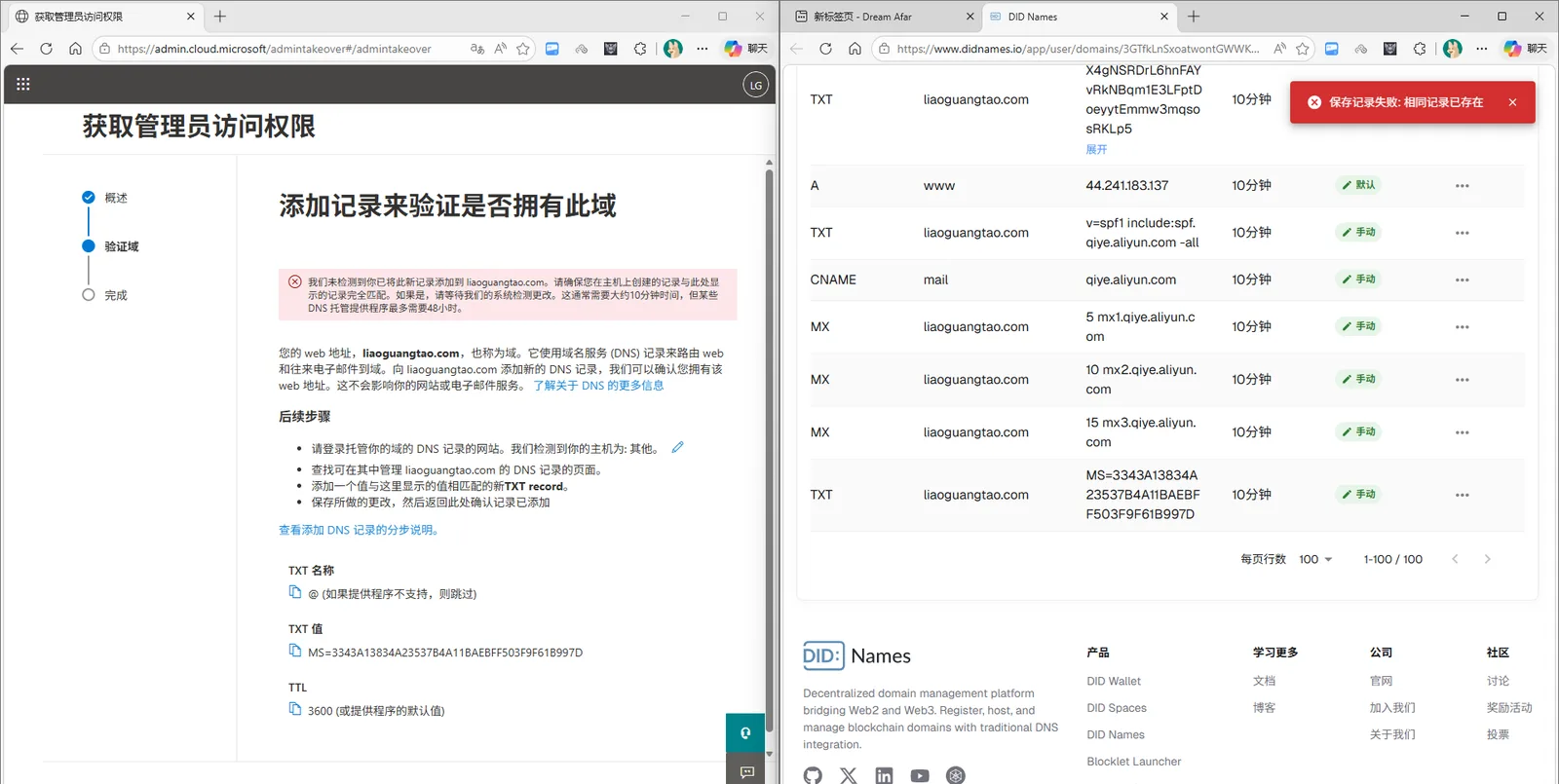Click the 手动 tag on the CNAME mail record

(x=1358, y=280)
